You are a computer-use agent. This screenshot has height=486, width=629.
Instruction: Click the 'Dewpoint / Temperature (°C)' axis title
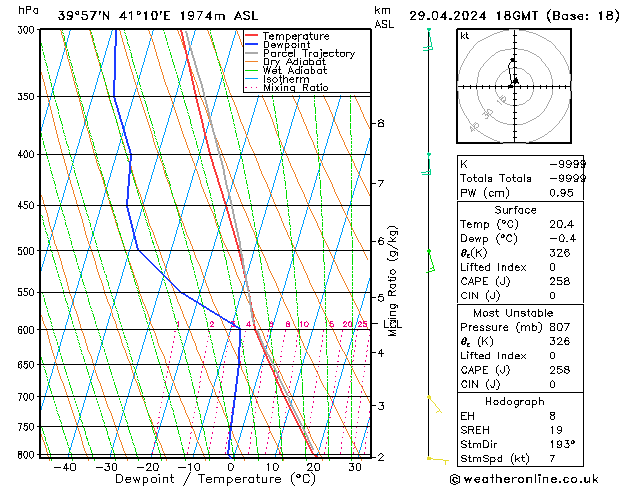[x=215, y=479]
